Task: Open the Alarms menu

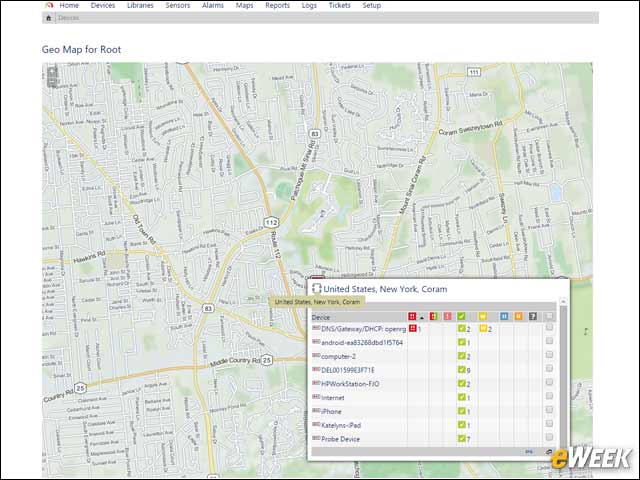Action: [x=213, y=5]
